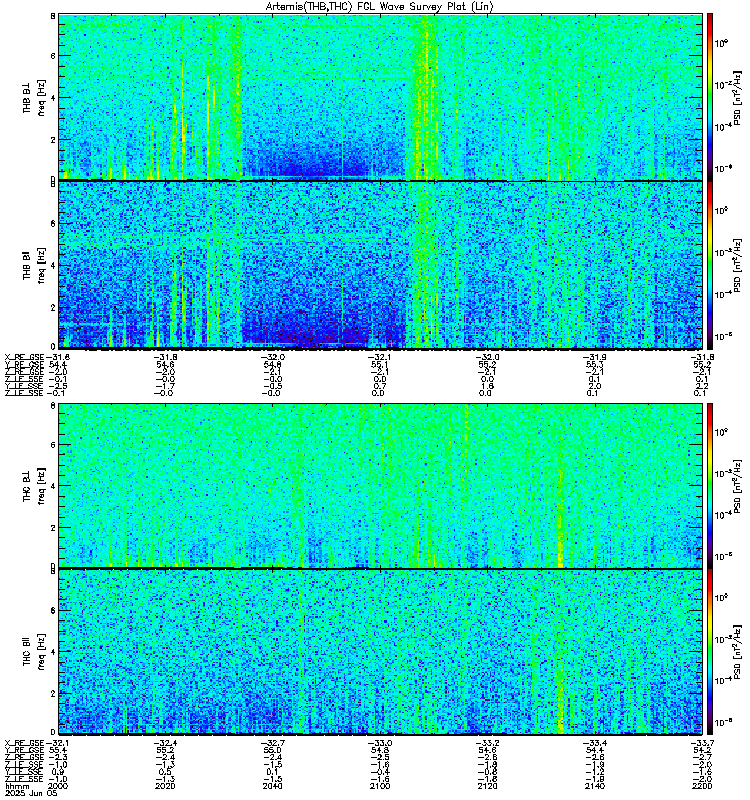Click the '2100' time axis label

click(x=380, y=786)
